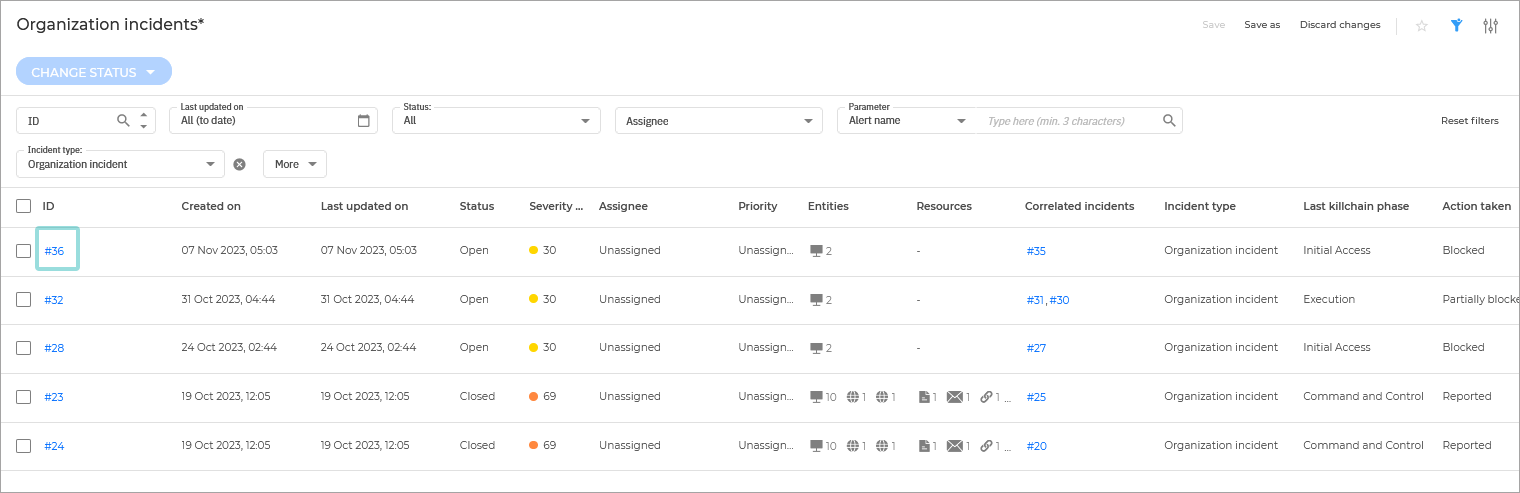The width and height of the screenshot is (1520, 493).
Task: Click the Reset filters button
Action: point(1469,121)
